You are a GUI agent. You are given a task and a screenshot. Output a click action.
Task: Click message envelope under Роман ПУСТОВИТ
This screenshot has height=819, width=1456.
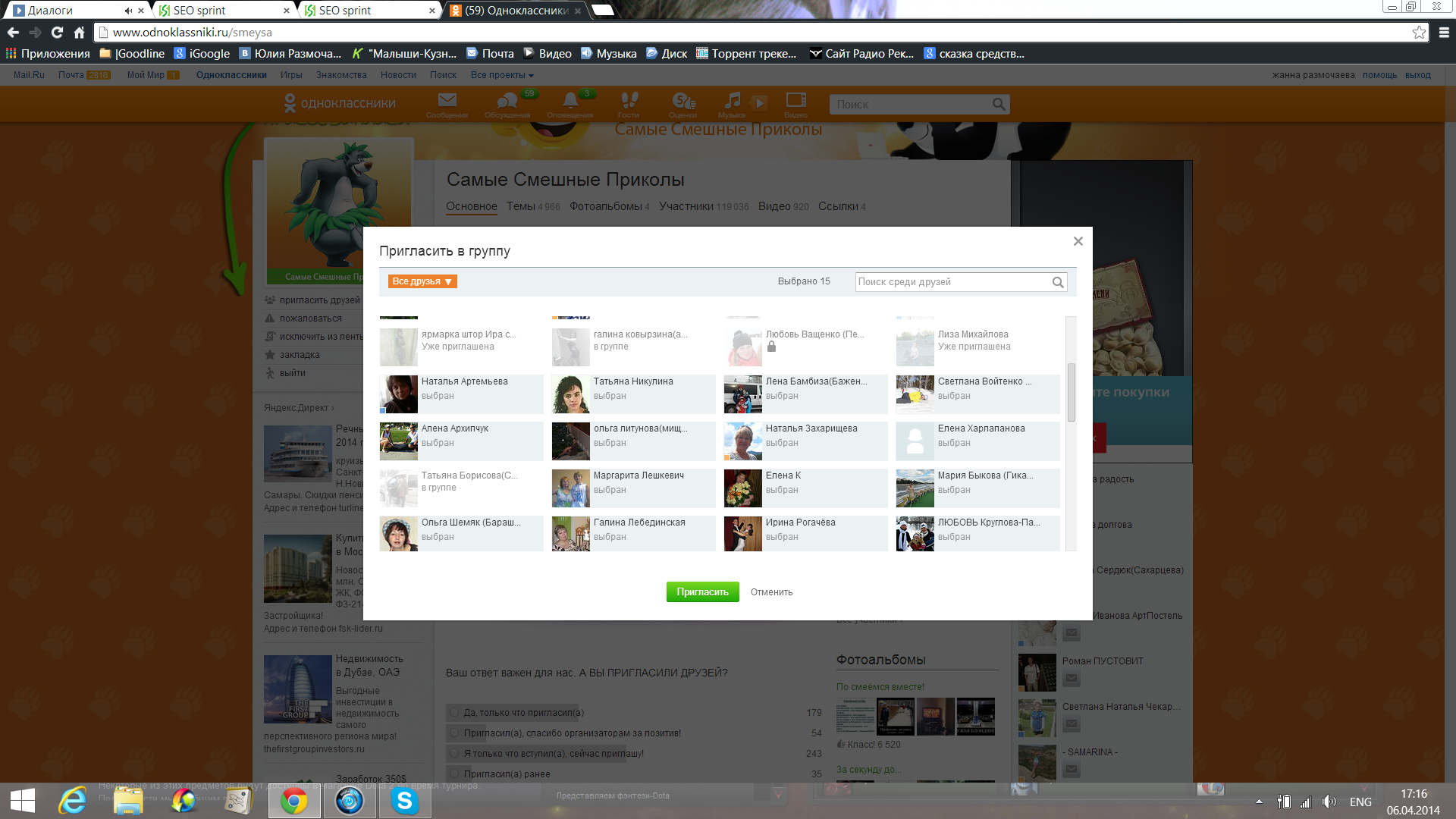click(x=1071, y=679)
